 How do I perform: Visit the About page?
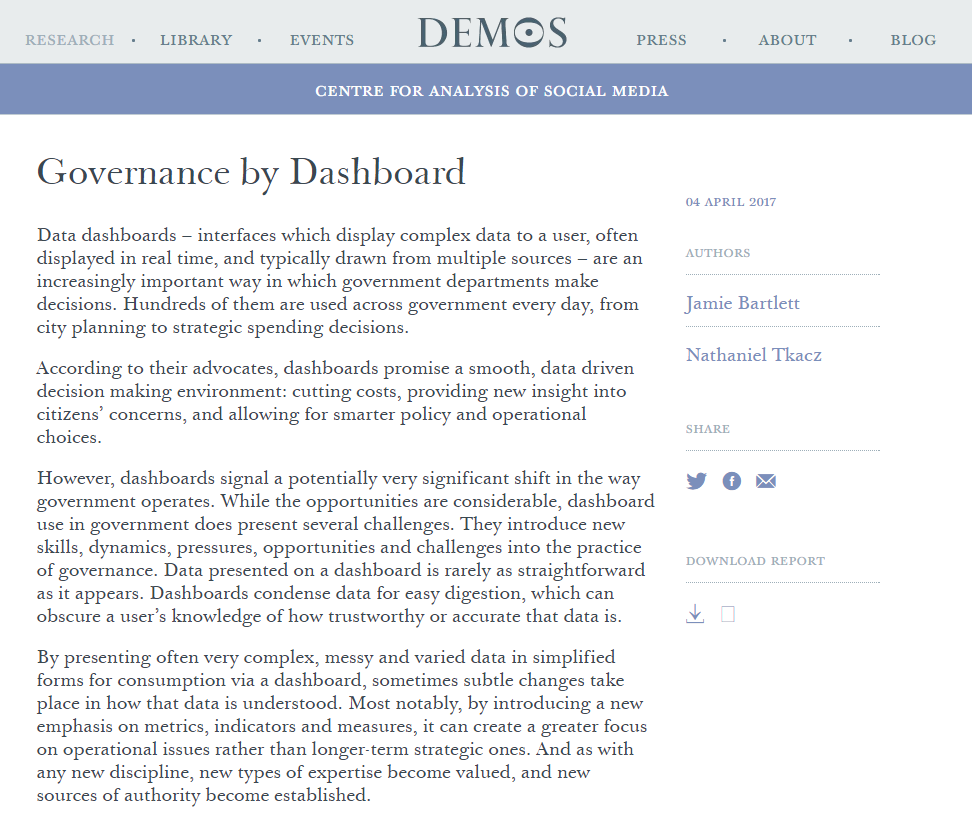tap(787, 40)
